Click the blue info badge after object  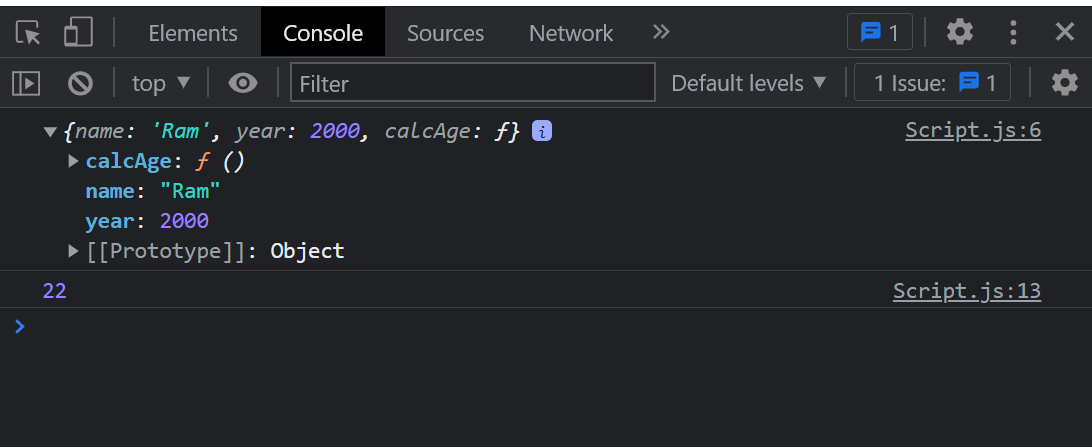542,130
